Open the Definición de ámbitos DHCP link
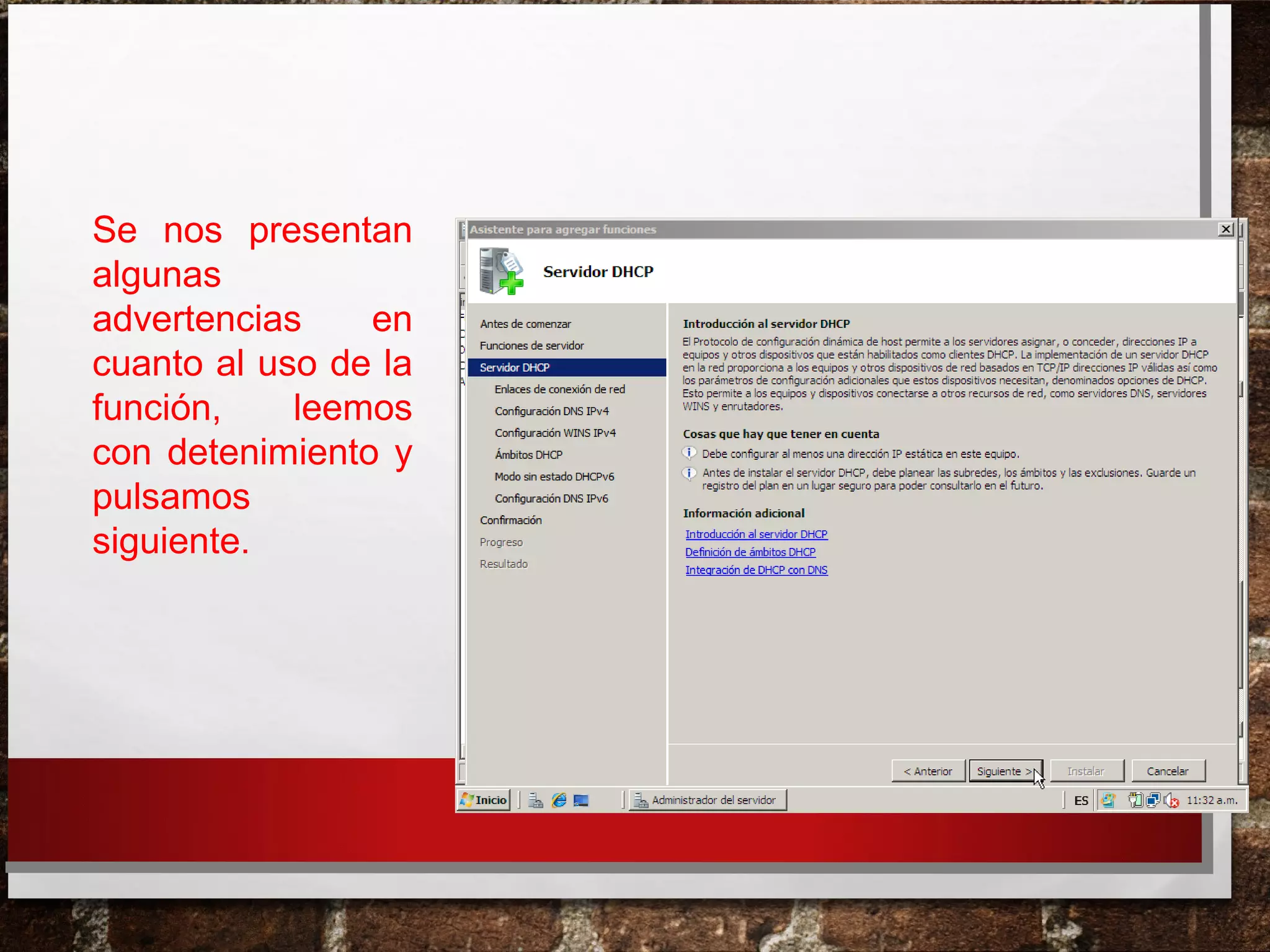 750,552
